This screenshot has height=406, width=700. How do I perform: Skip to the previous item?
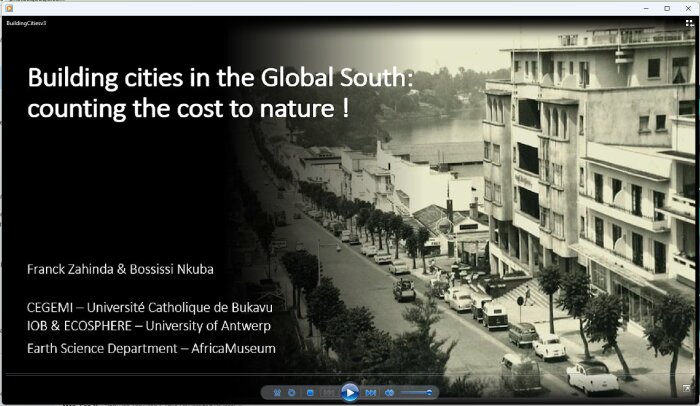coord(329,393)
